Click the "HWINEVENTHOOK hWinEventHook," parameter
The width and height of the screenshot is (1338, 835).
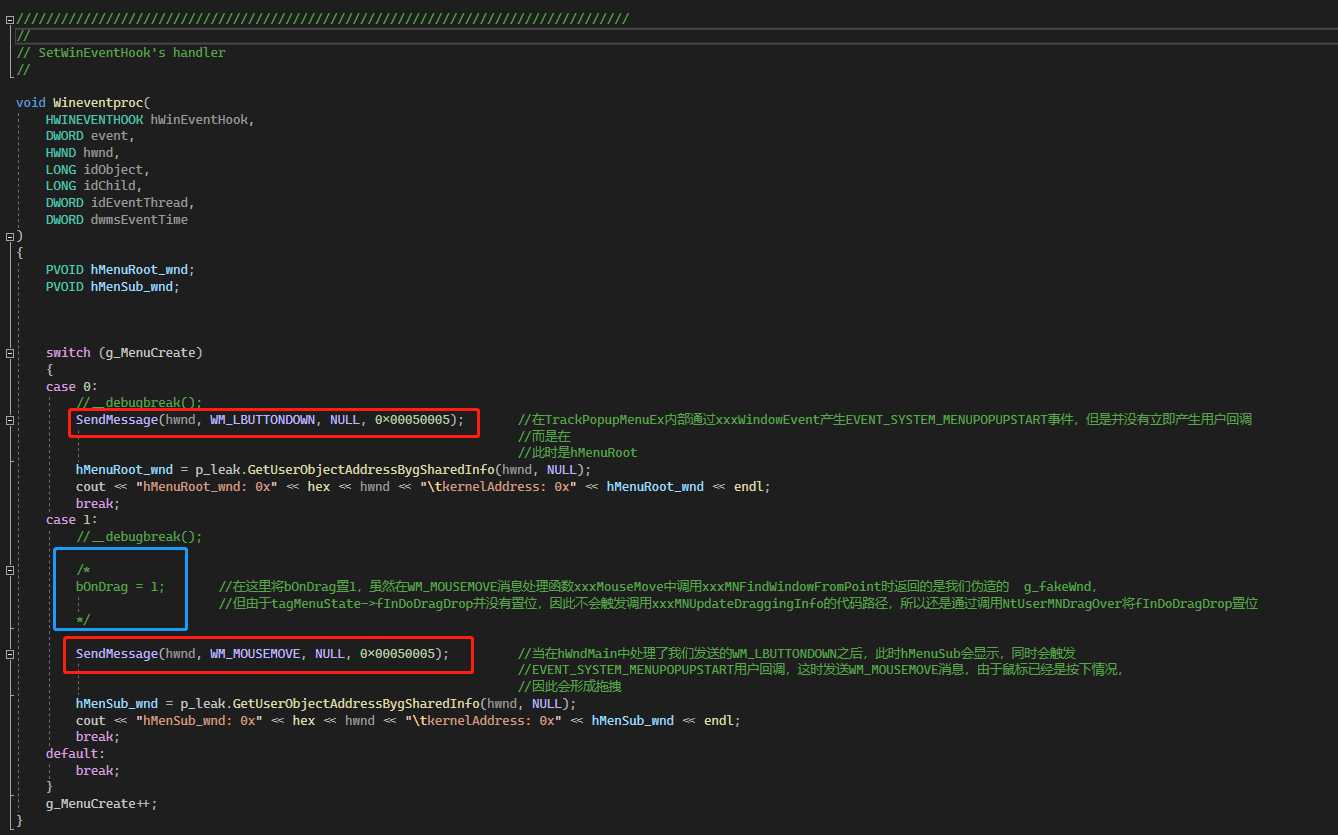tap(150, 119)
